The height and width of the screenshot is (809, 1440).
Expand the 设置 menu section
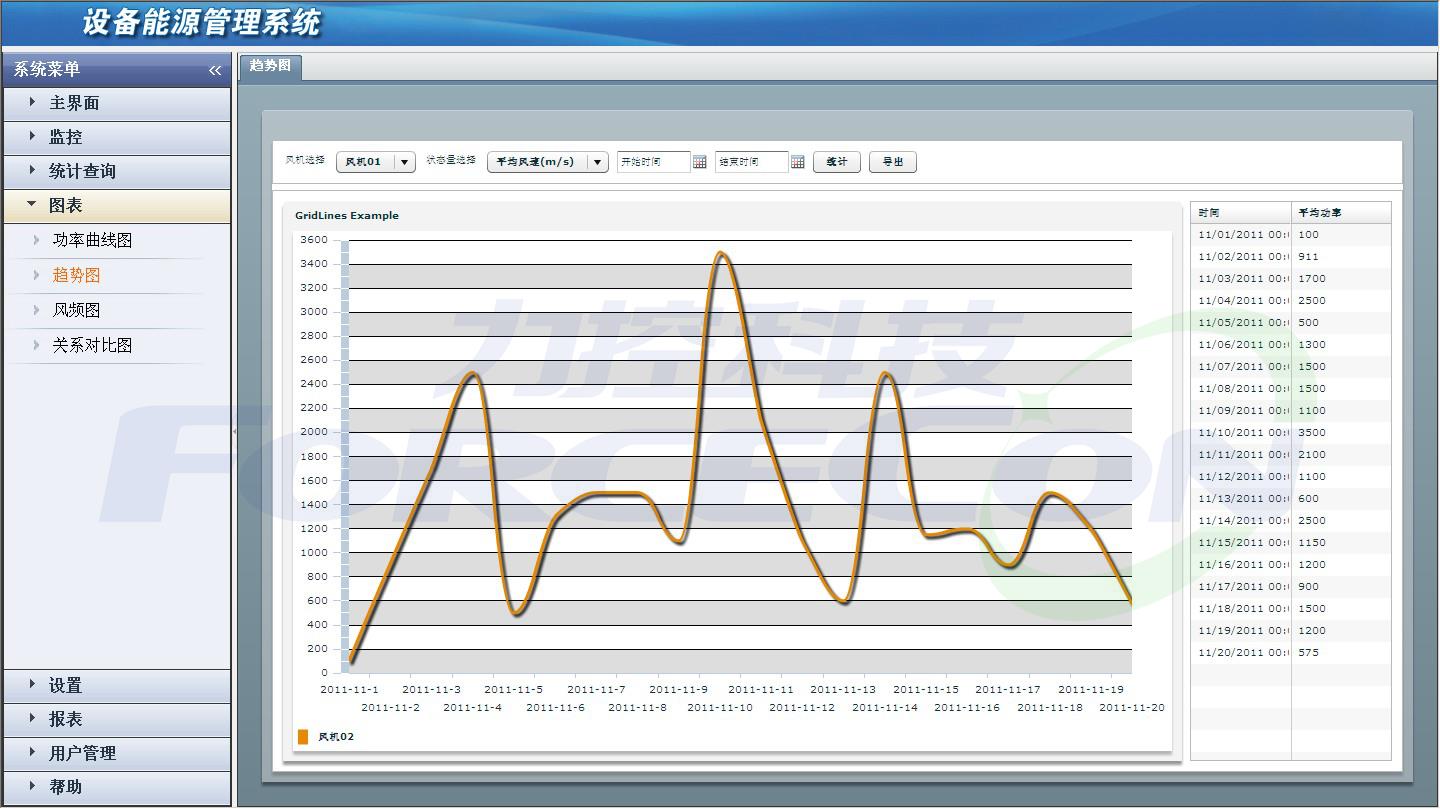coord(117,686)
